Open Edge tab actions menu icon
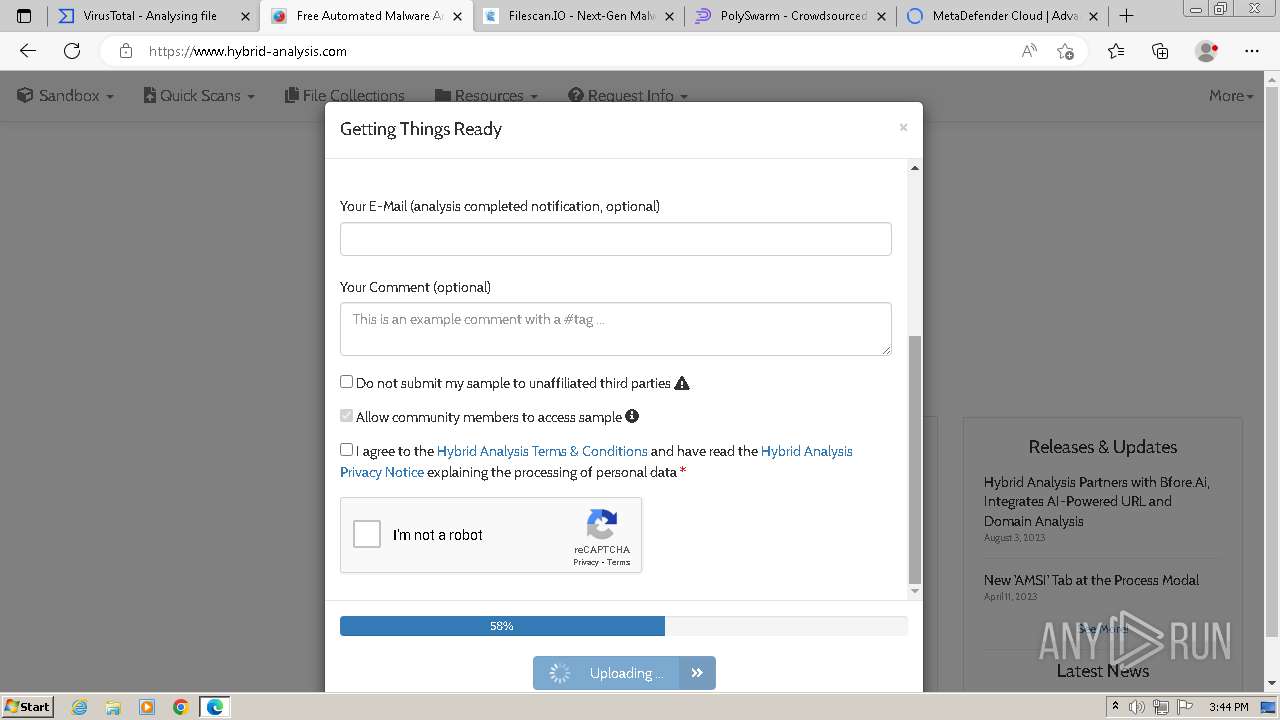Screen dimensions: 1280x720 coord(24,16)
